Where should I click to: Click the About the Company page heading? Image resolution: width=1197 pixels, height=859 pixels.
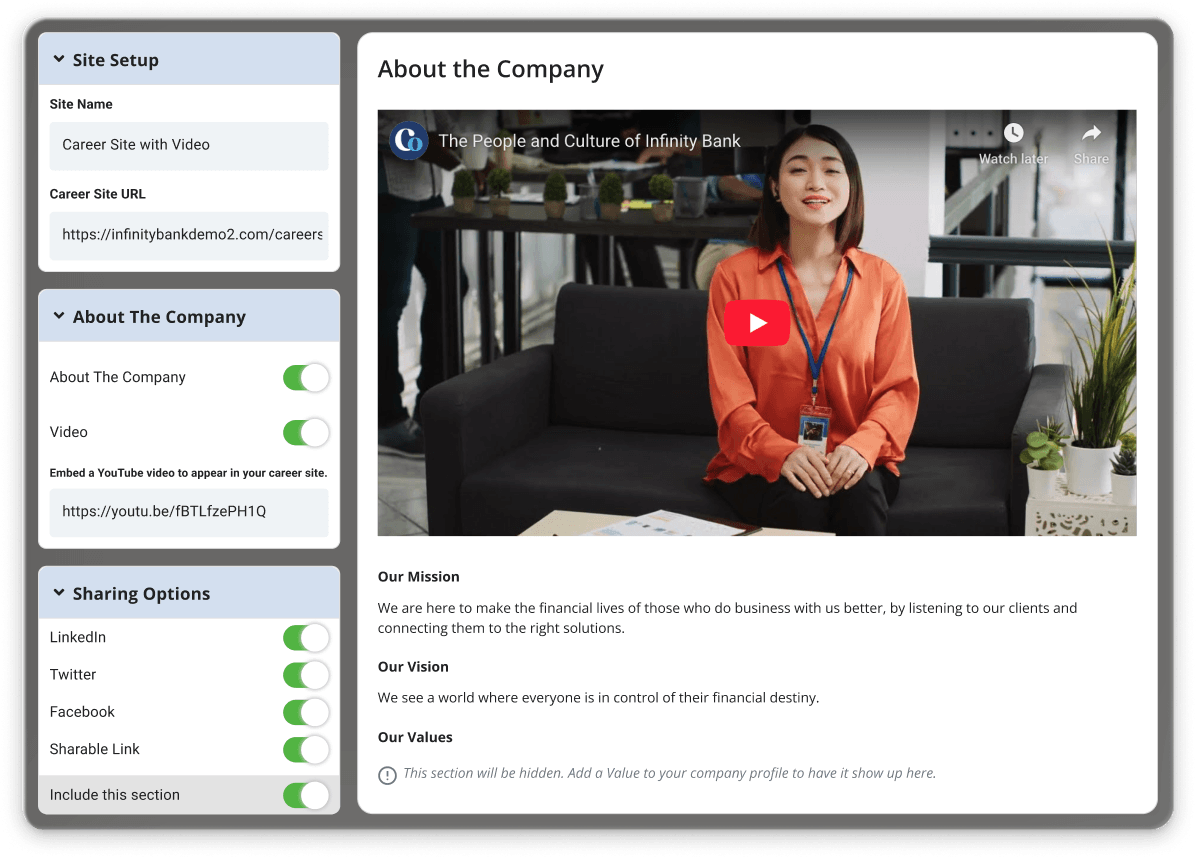[490, 69]
